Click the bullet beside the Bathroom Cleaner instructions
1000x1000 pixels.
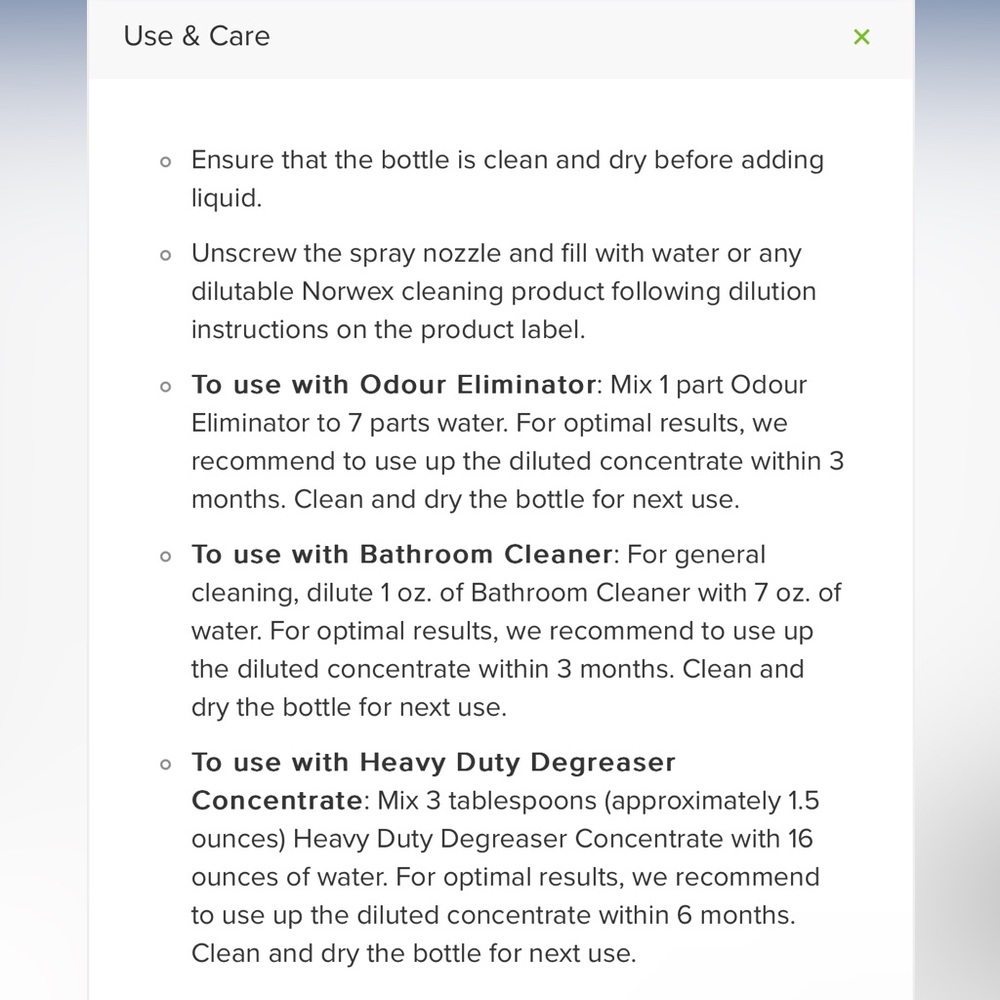pos(166,557)
